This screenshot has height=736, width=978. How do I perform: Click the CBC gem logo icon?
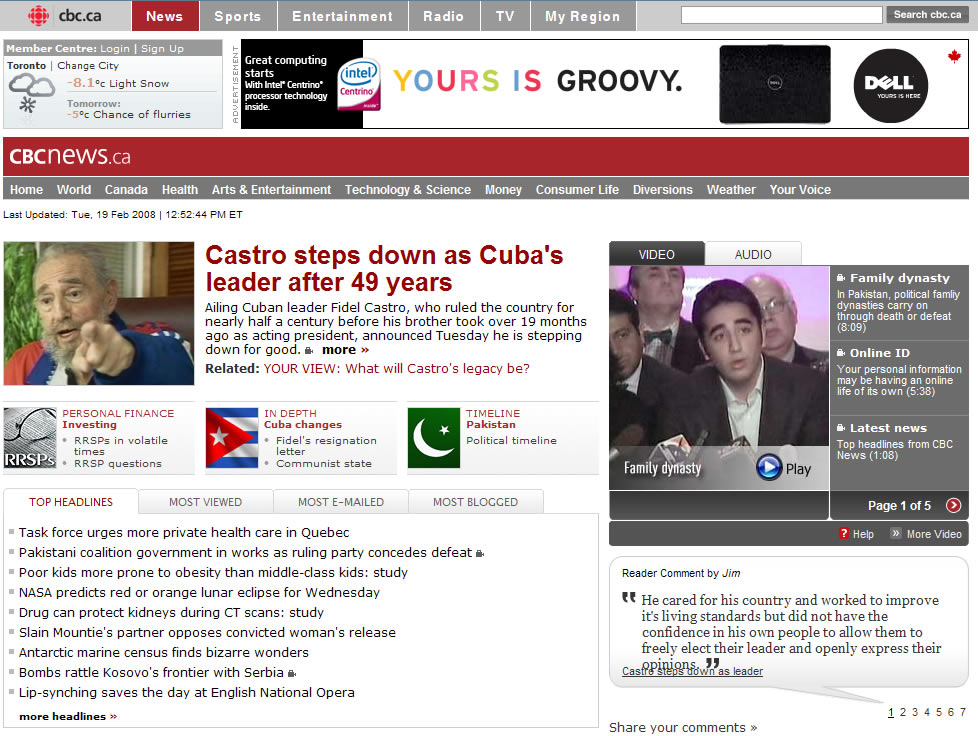[39, 15]
